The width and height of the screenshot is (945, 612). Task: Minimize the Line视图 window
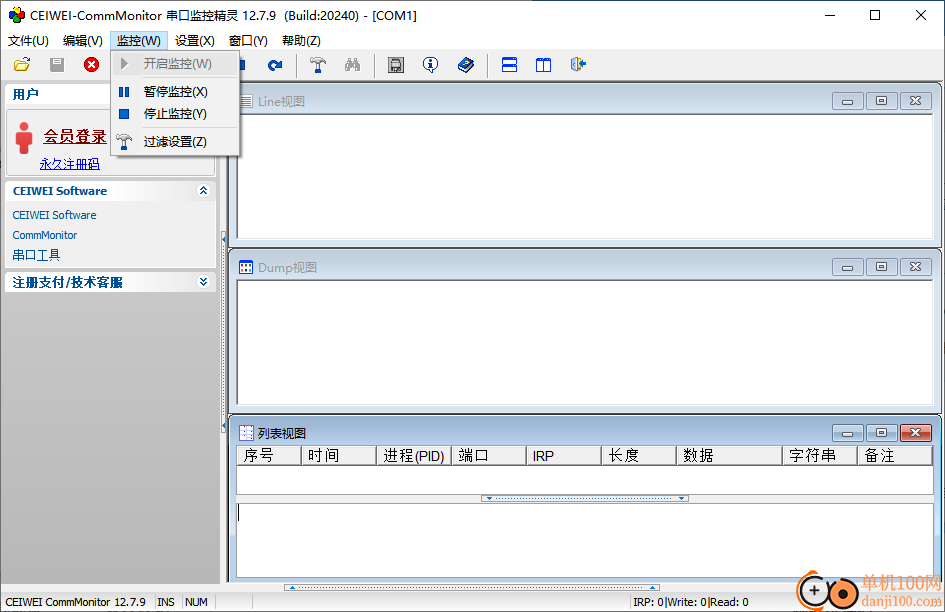[x=847, y=101]
